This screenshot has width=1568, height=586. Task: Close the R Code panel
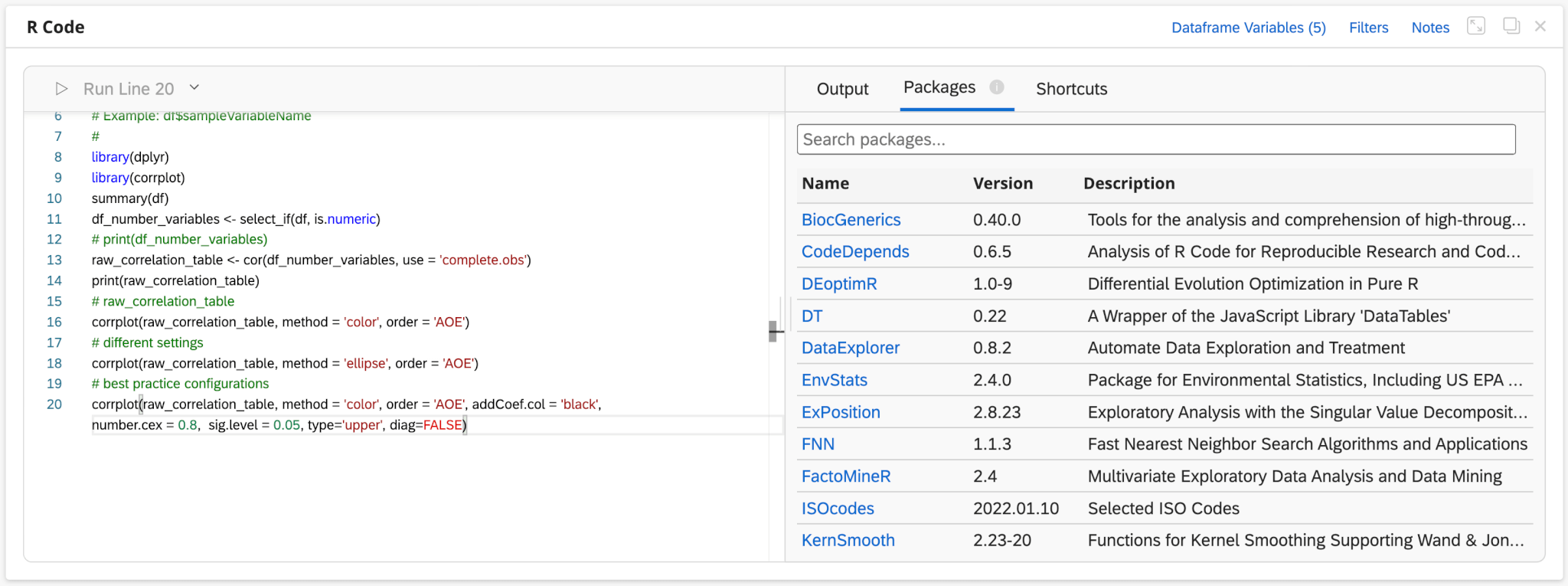(x=1540, y=26)
